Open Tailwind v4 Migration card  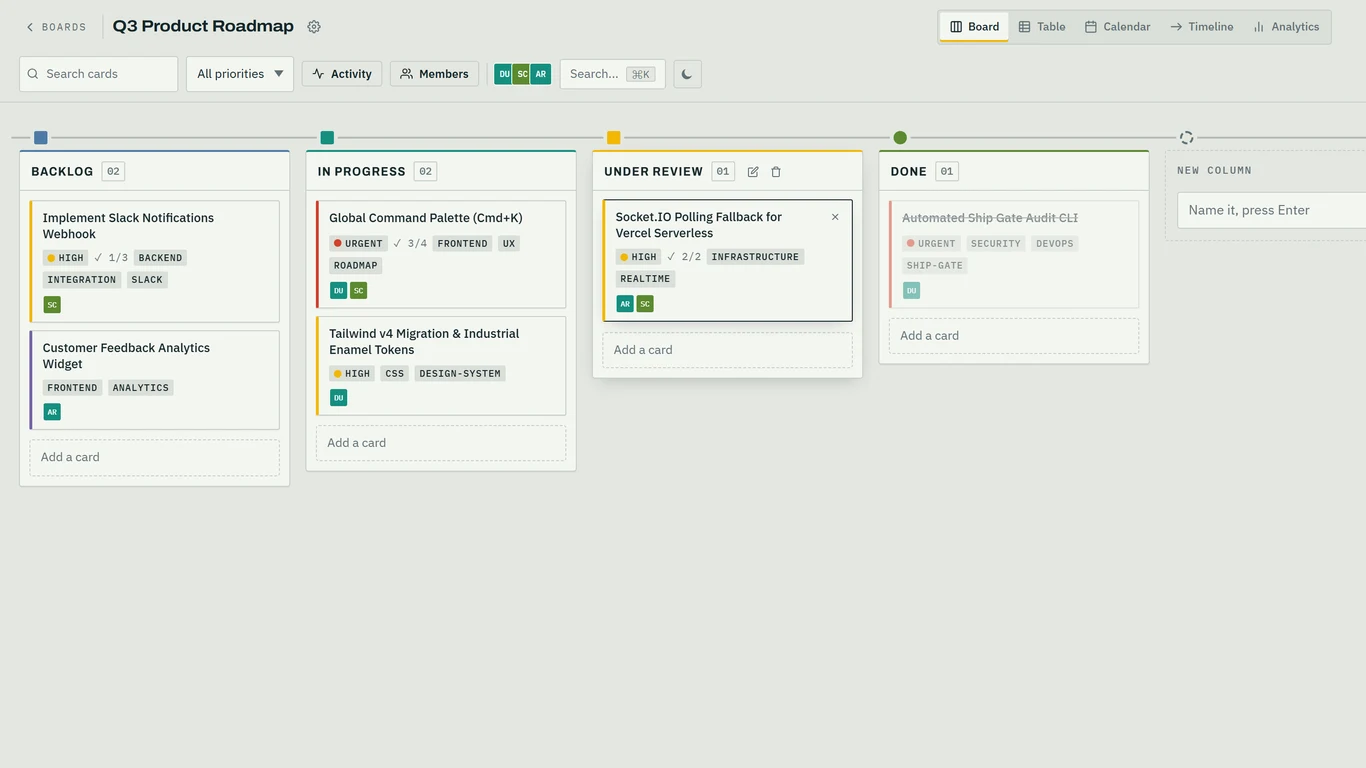[441, 366]
